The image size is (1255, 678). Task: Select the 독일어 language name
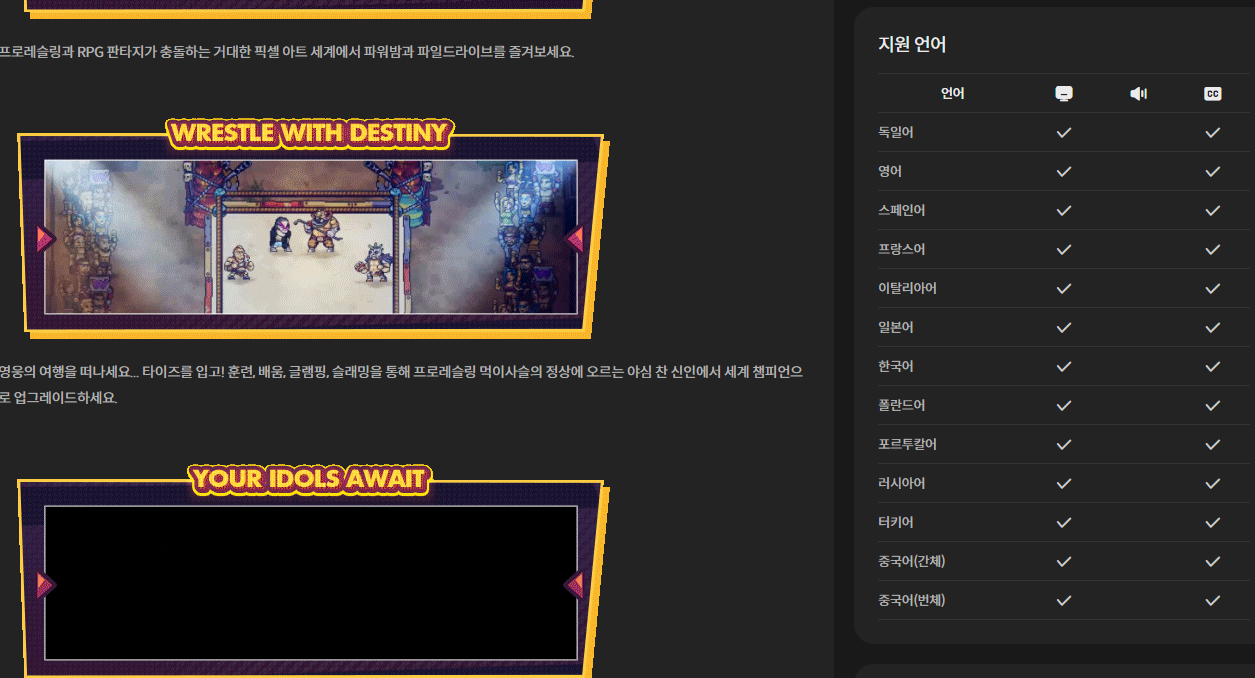coord(896,132)
